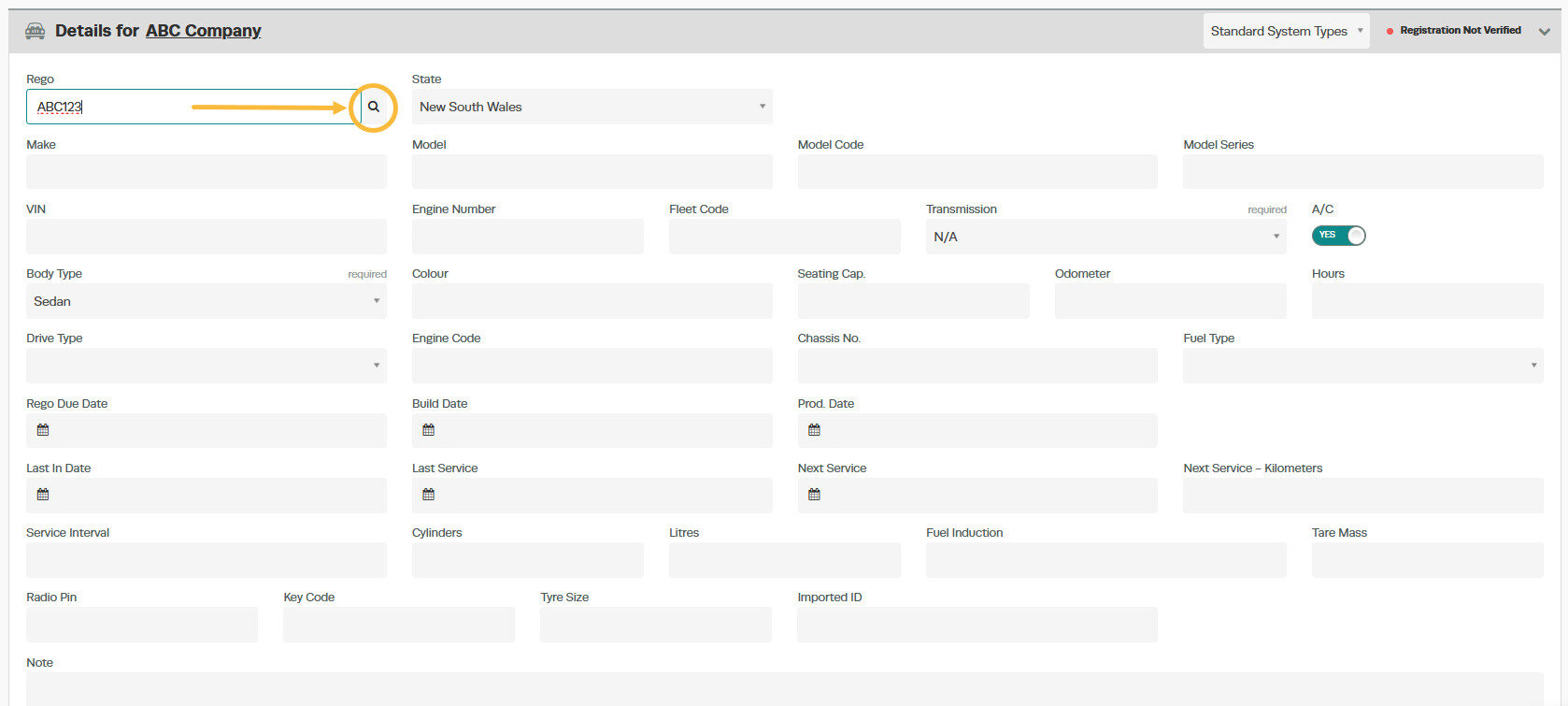Screen dimensions: 1568x706
Task: Click the Imported ID input field
Action: tap(977, 625)
